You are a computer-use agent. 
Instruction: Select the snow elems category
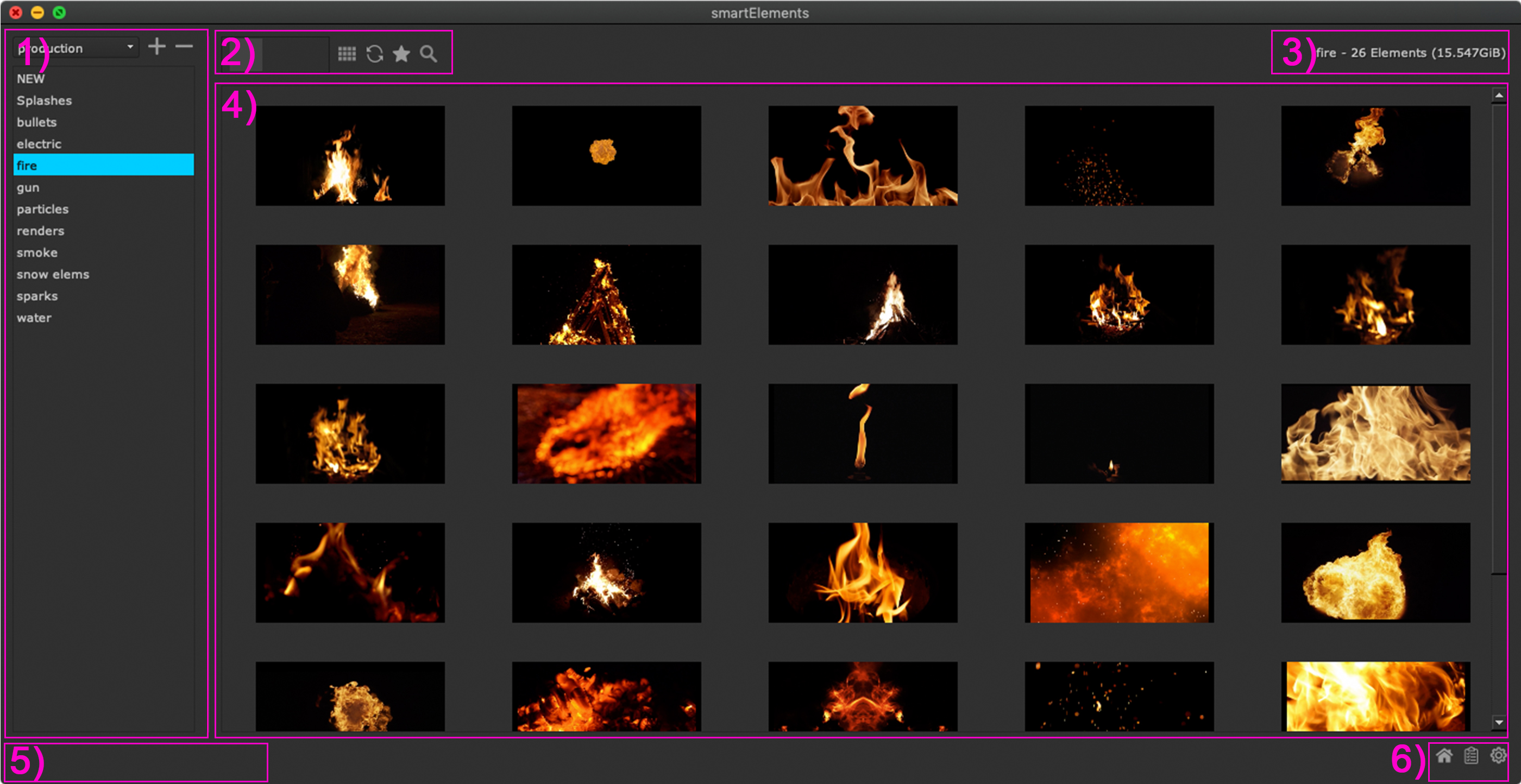click(53, 275)
